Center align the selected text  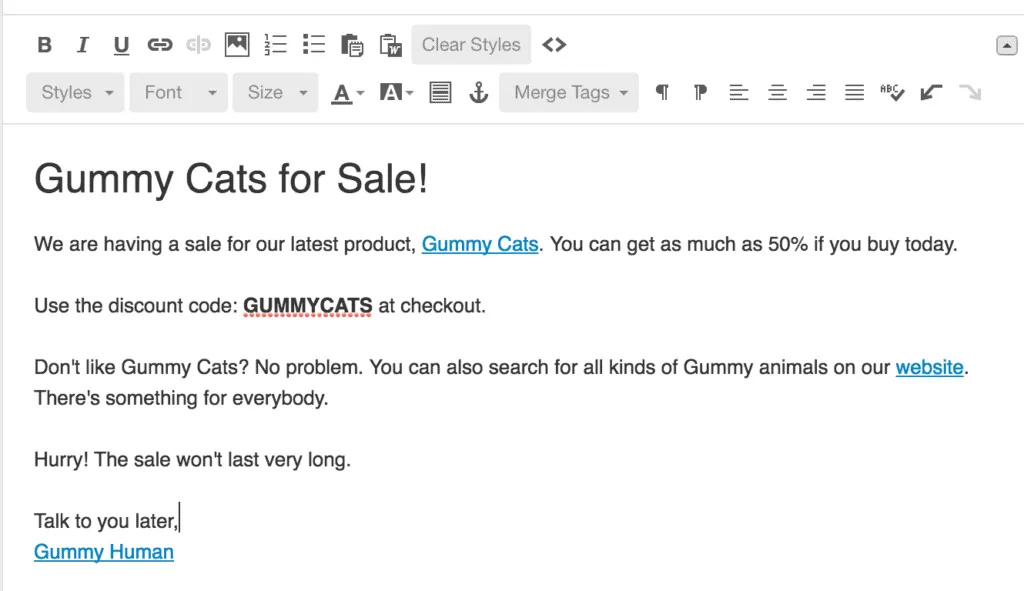[777, 92]
